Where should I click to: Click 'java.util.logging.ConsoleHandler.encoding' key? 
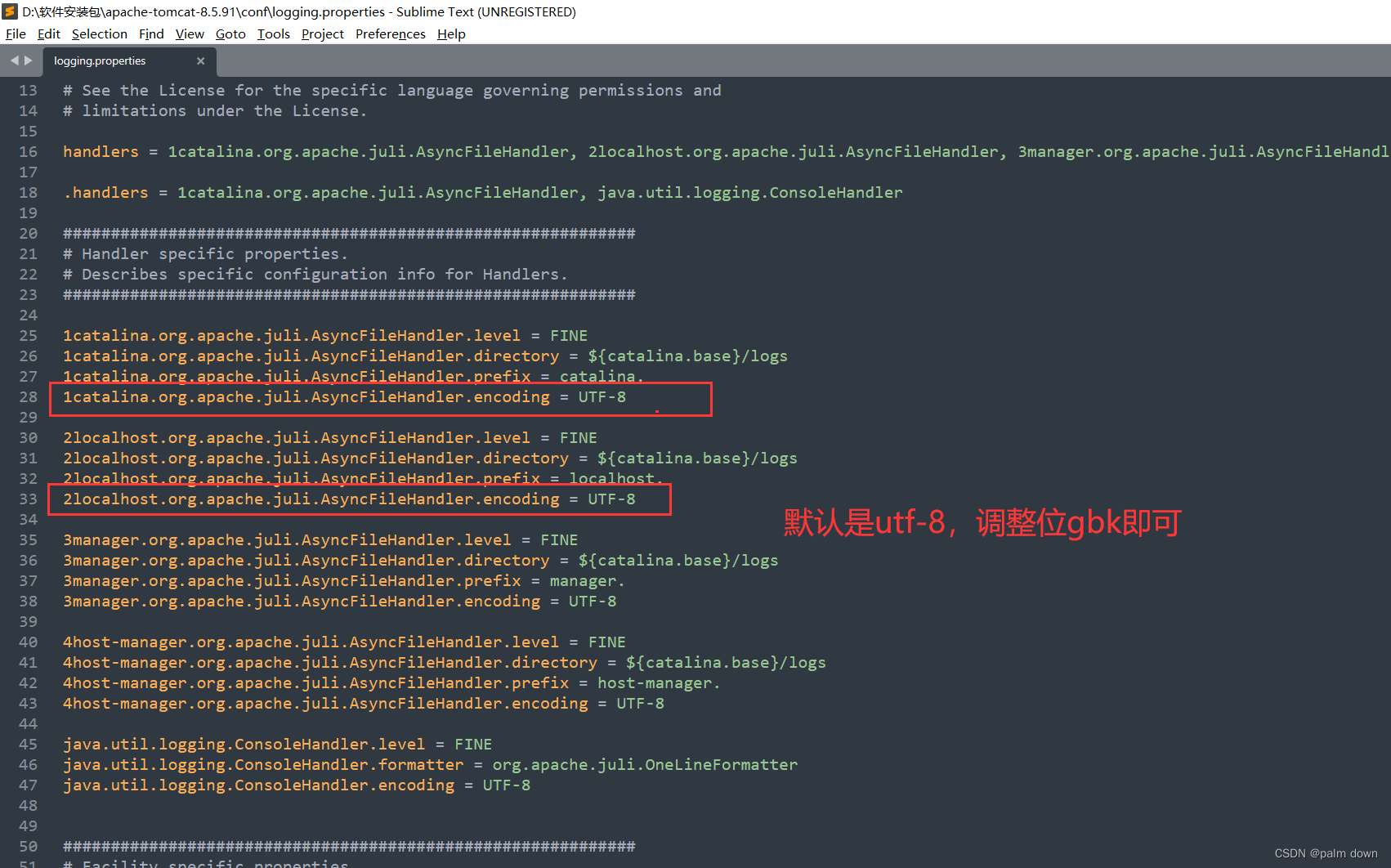click(x=258, y=785)
